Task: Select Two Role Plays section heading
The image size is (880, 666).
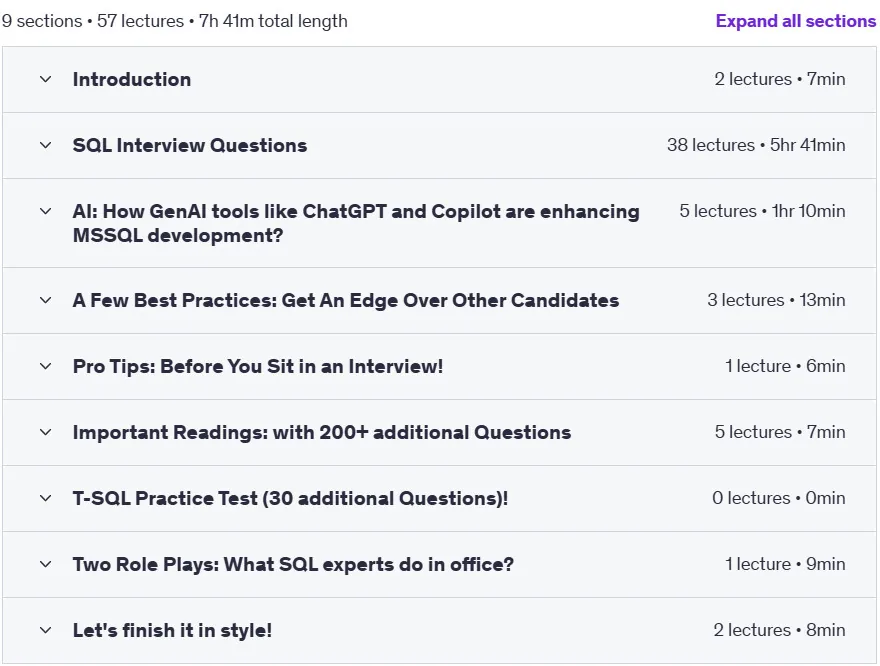Action: (x=293, y=564)
